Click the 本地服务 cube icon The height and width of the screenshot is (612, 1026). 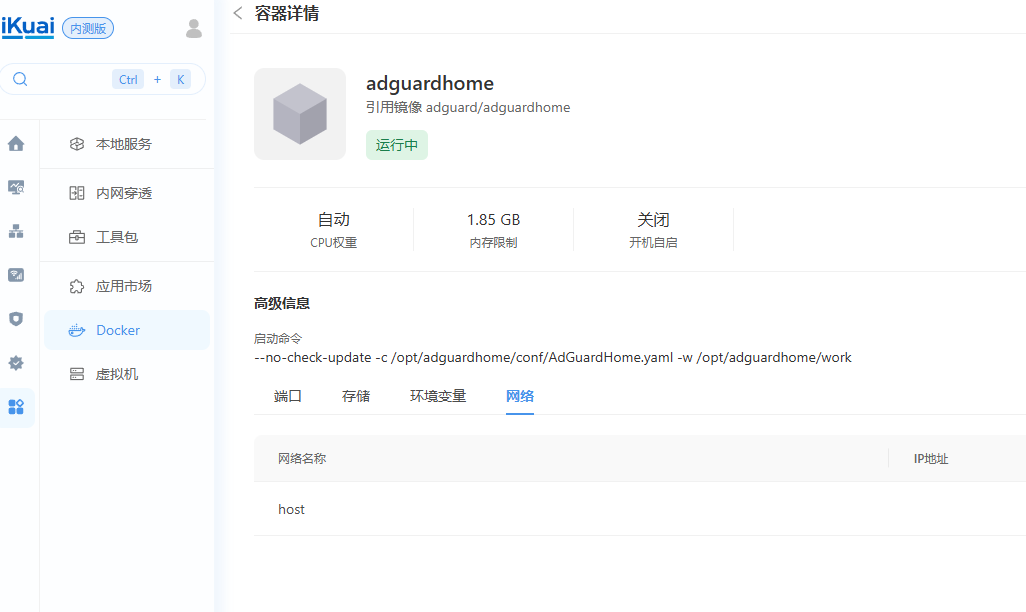77,144
